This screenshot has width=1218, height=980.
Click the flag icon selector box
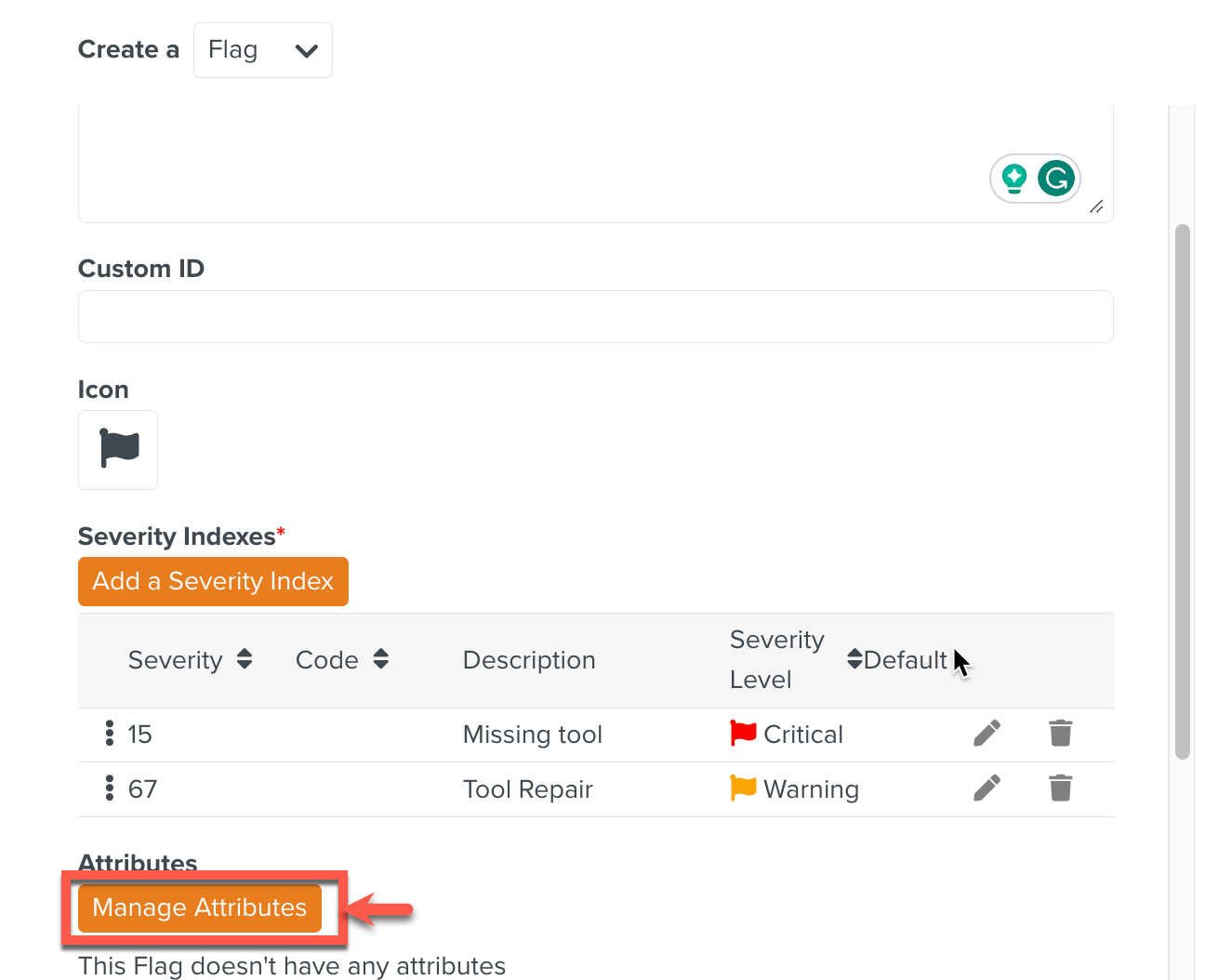(x=118, y=450)
